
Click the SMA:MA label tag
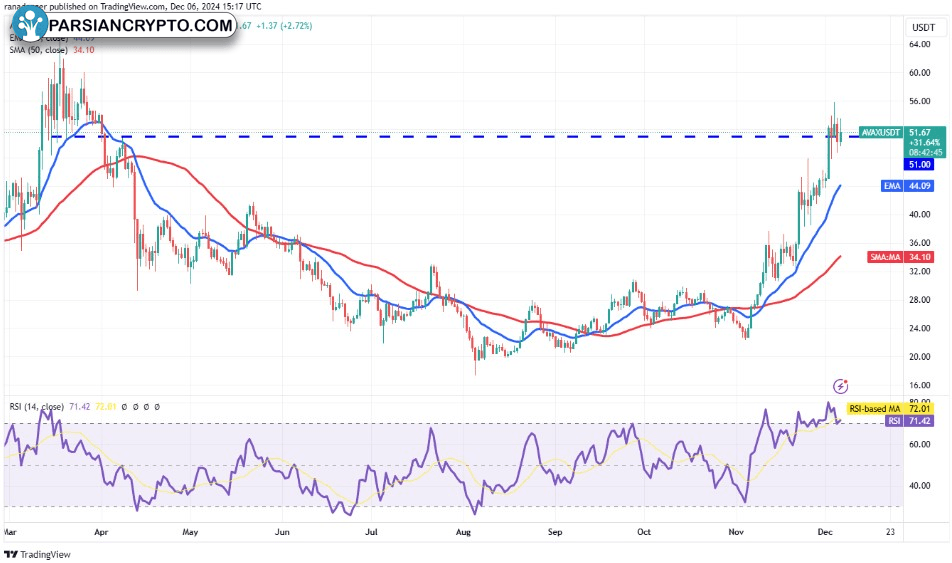(885, 257)
